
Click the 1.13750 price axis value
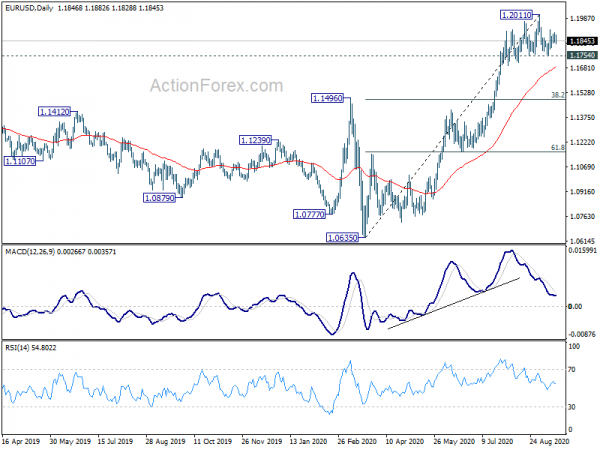582,117
